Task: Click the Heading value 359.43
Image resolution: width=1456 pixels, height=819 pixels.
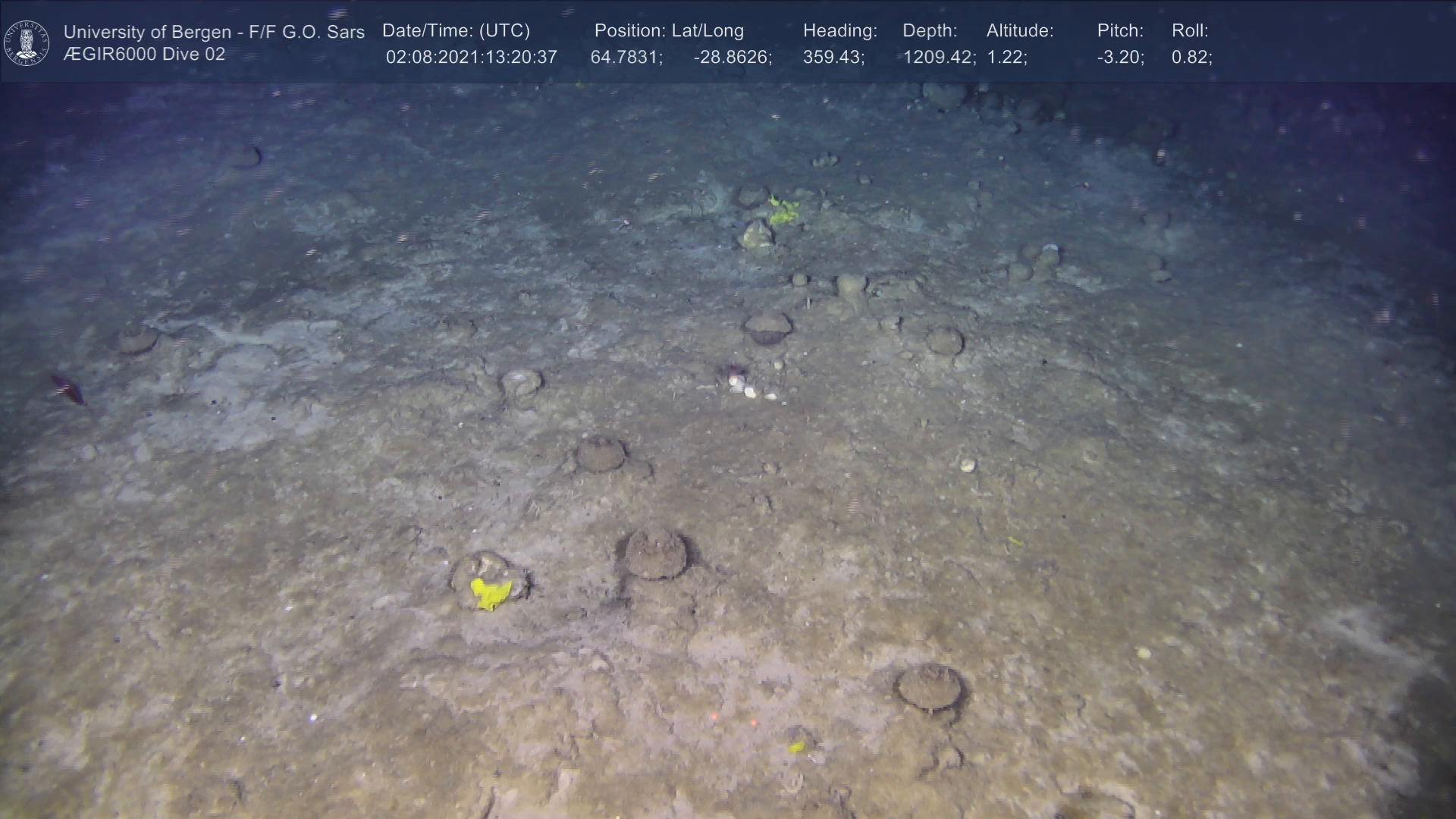Action: tap(833, 58)
